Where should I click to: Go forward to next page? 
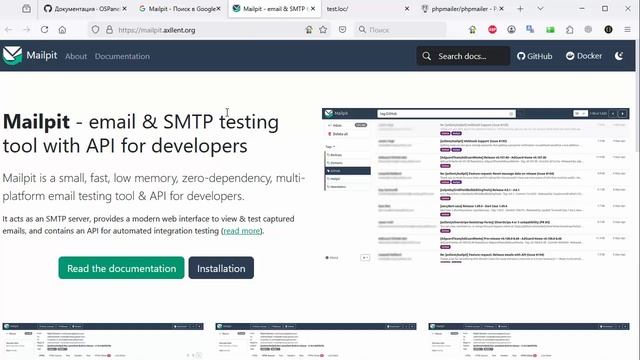click(27, 30)
